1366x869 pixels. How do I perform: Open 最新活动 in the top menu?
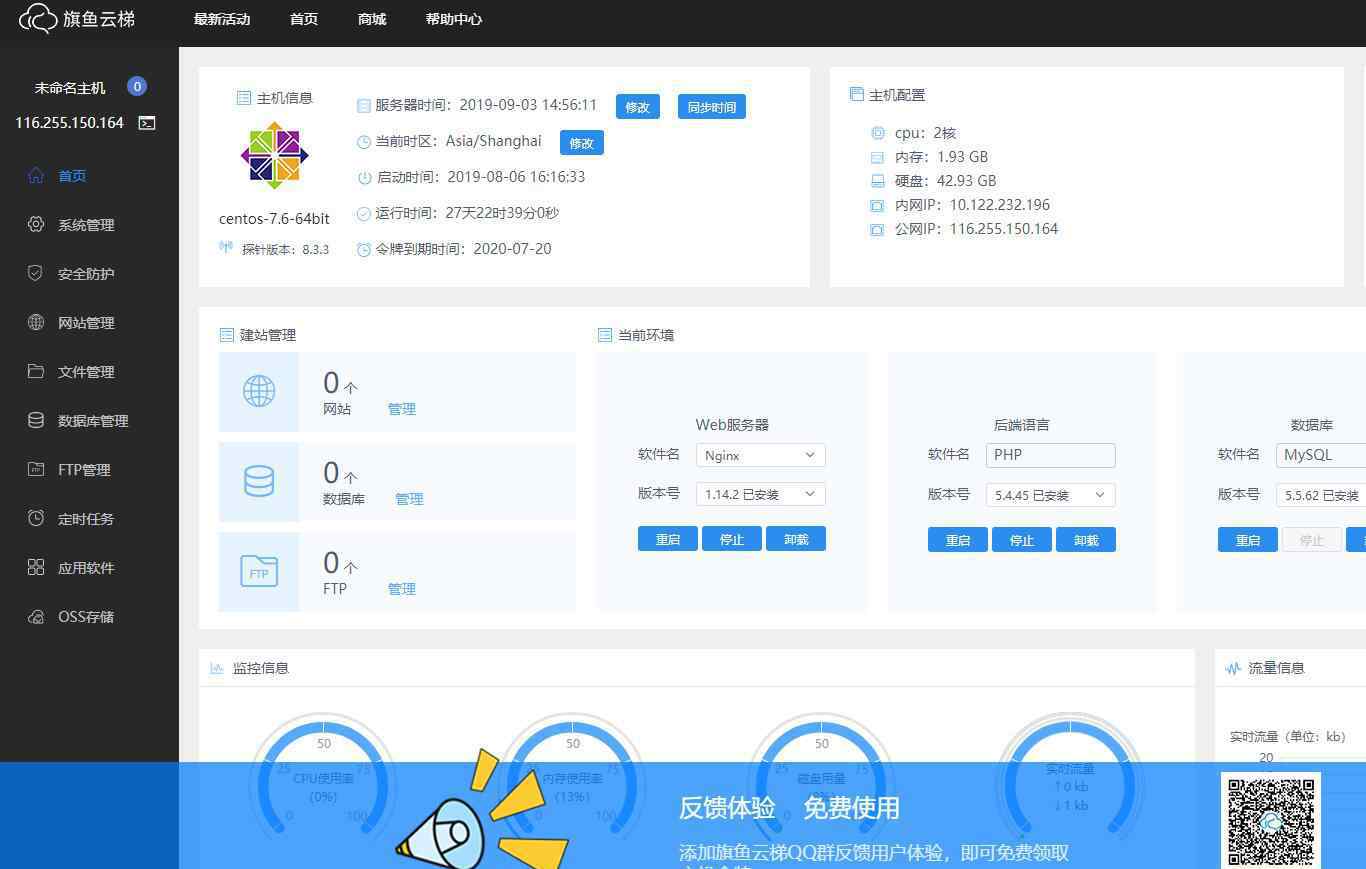click(222, 19)
